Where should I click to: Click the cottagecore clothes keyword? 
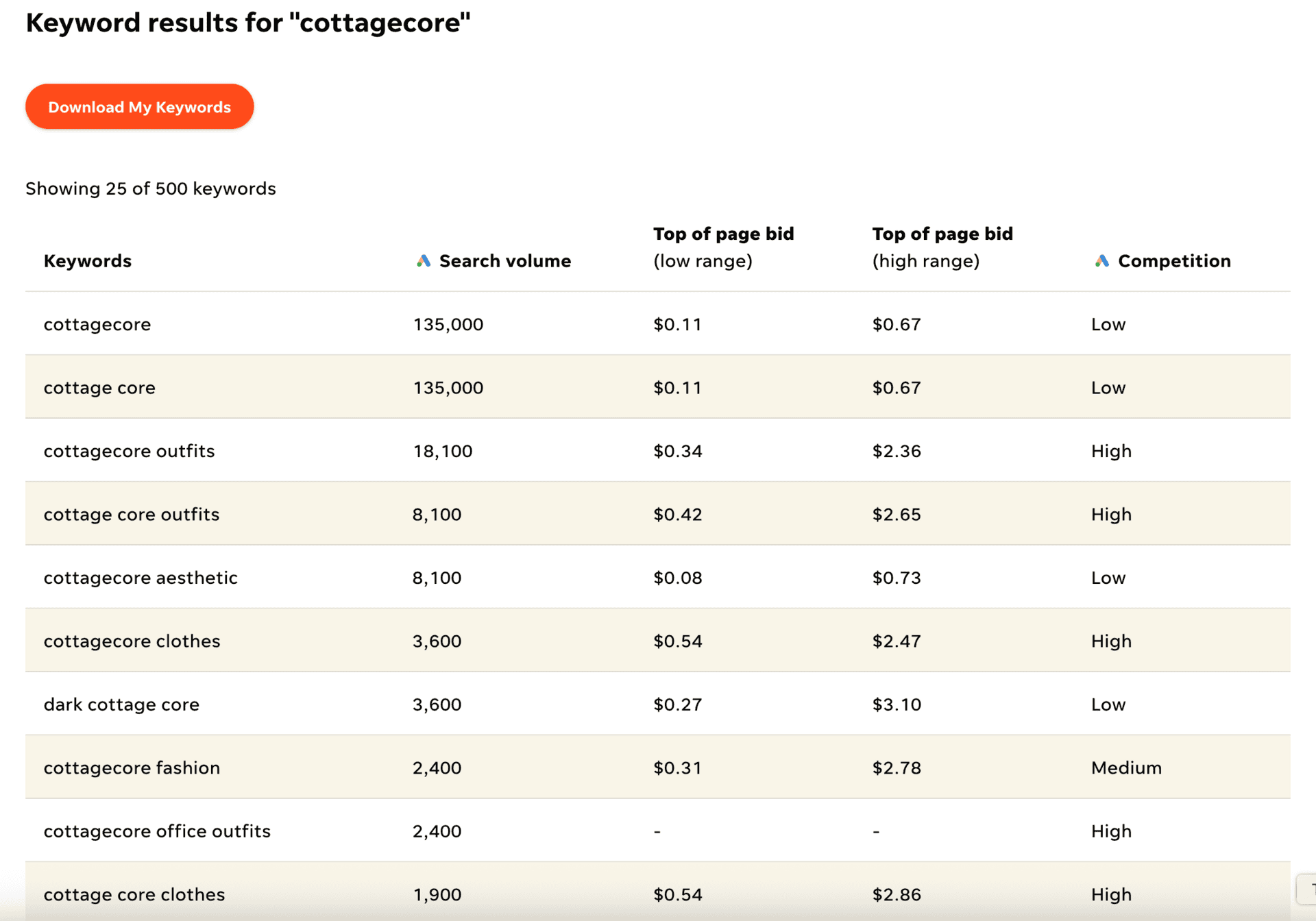[132, 641]
